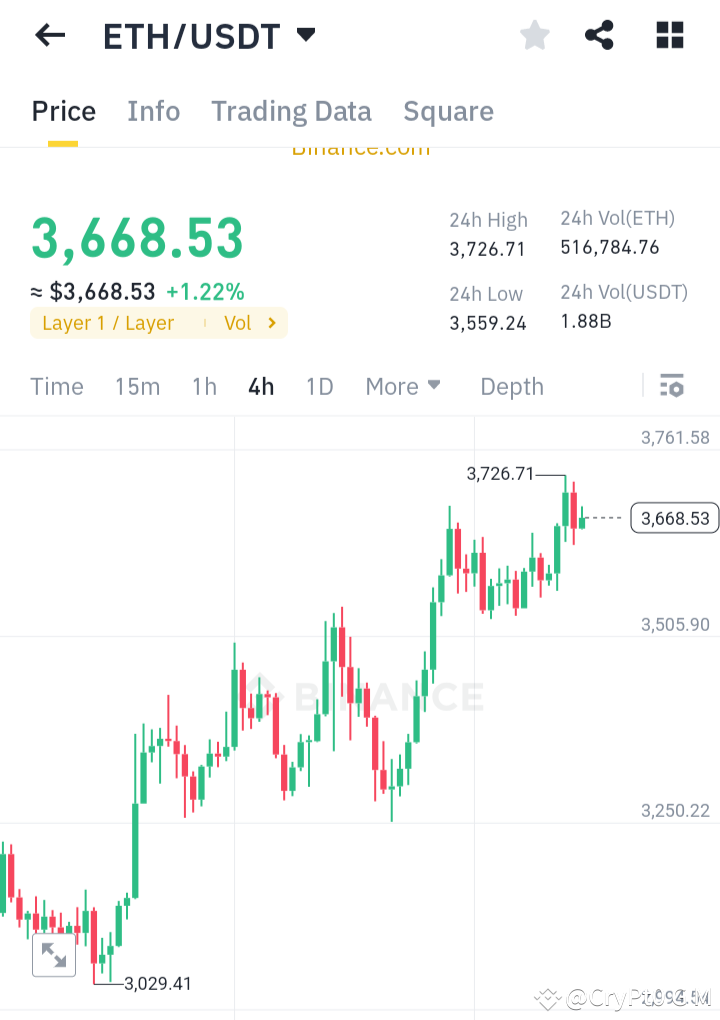Screen dimensions: 720x1020
Task: Tap the Time chart option
Action: pos(56,386)
